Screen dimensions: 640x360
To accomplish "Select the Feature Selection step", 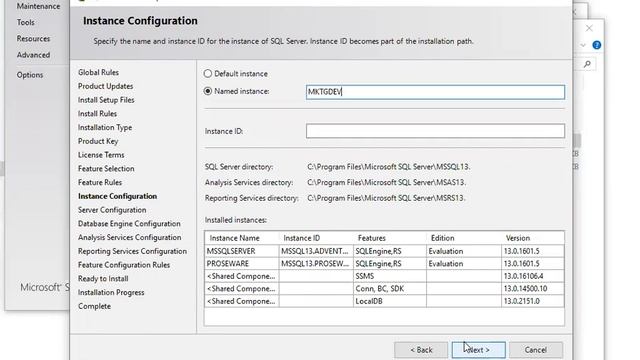I will click(106, 169).
